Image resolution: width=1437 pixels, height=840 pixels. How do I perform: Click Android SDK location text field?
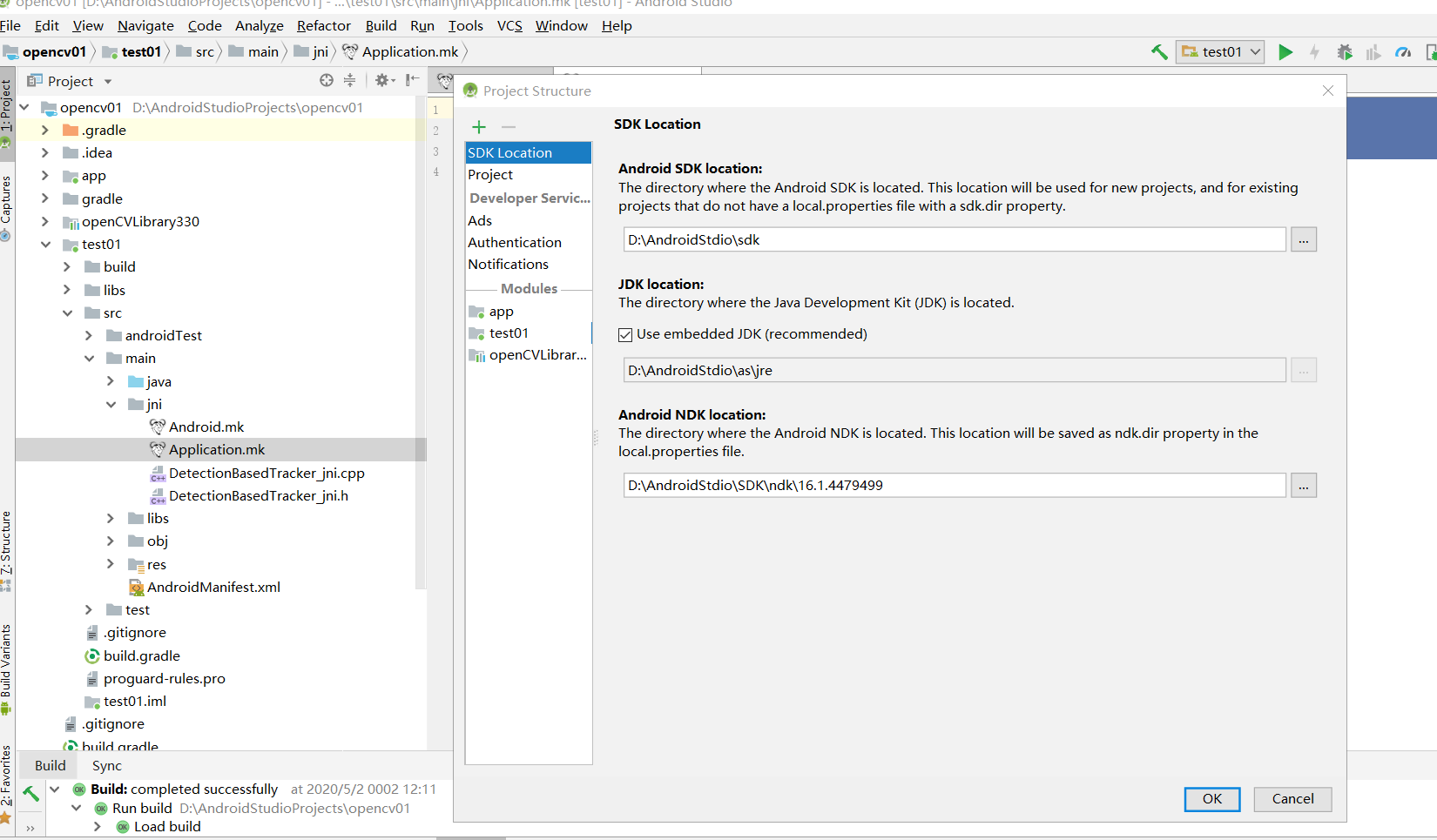coord(955,239)
